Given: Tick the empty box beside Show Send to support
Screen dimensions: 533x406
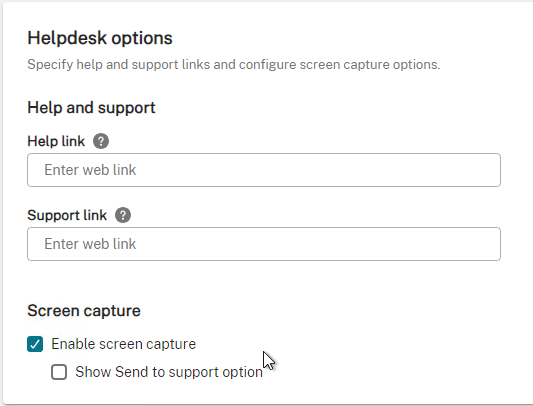Looking at the screenshot, I should click(x=59, y=372).
